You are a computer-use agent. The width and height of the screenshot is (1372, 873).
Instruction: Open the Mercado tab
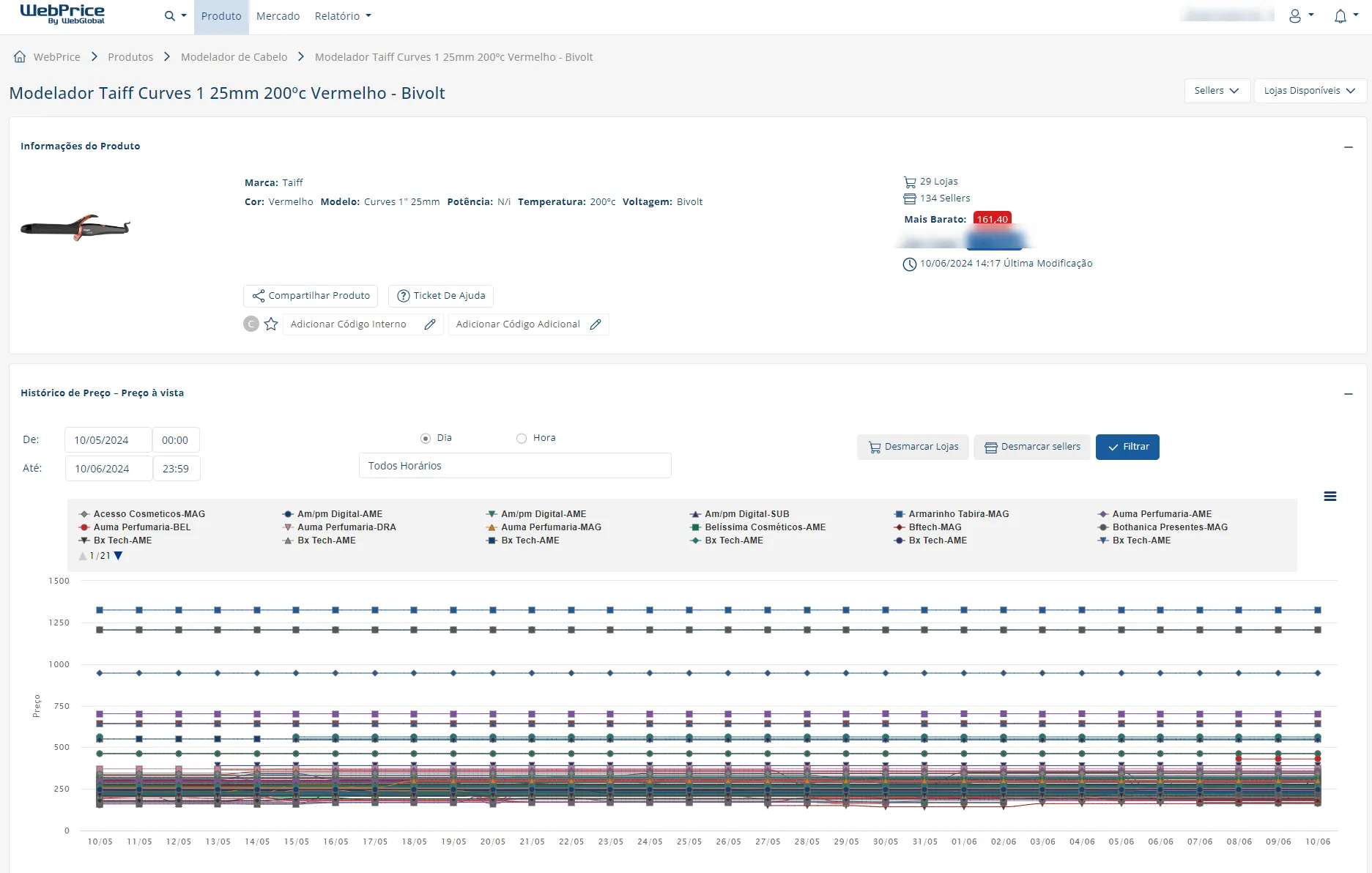click(x=278, y=16)
